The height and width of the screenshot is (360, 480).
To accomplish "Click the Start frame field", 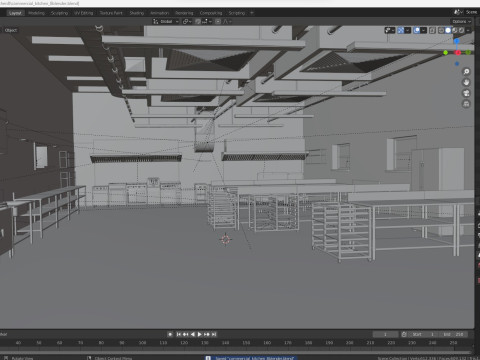I will coord(423,334).
